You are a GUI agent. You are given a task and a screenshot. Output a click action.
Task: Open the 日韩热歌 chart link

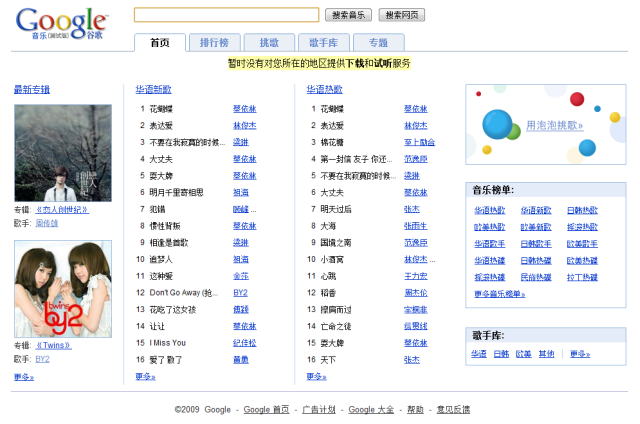click(x=582, y=211)
